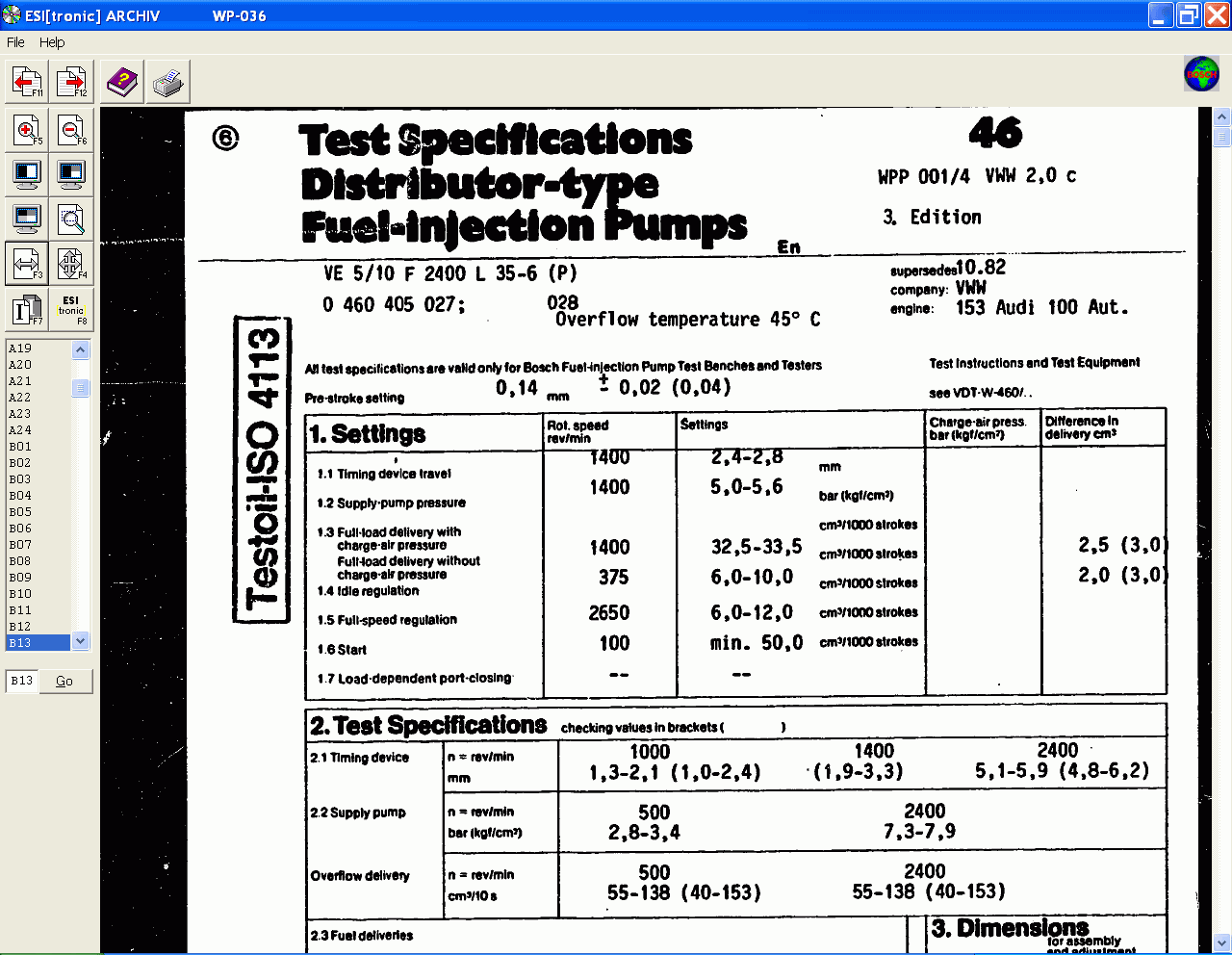Zoom out with F6 magnifier

point(71,129)
